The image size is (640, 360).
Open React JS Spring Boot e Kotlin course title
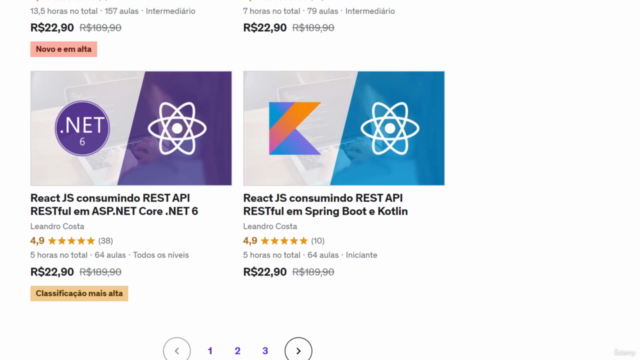[x=325, y=204]
